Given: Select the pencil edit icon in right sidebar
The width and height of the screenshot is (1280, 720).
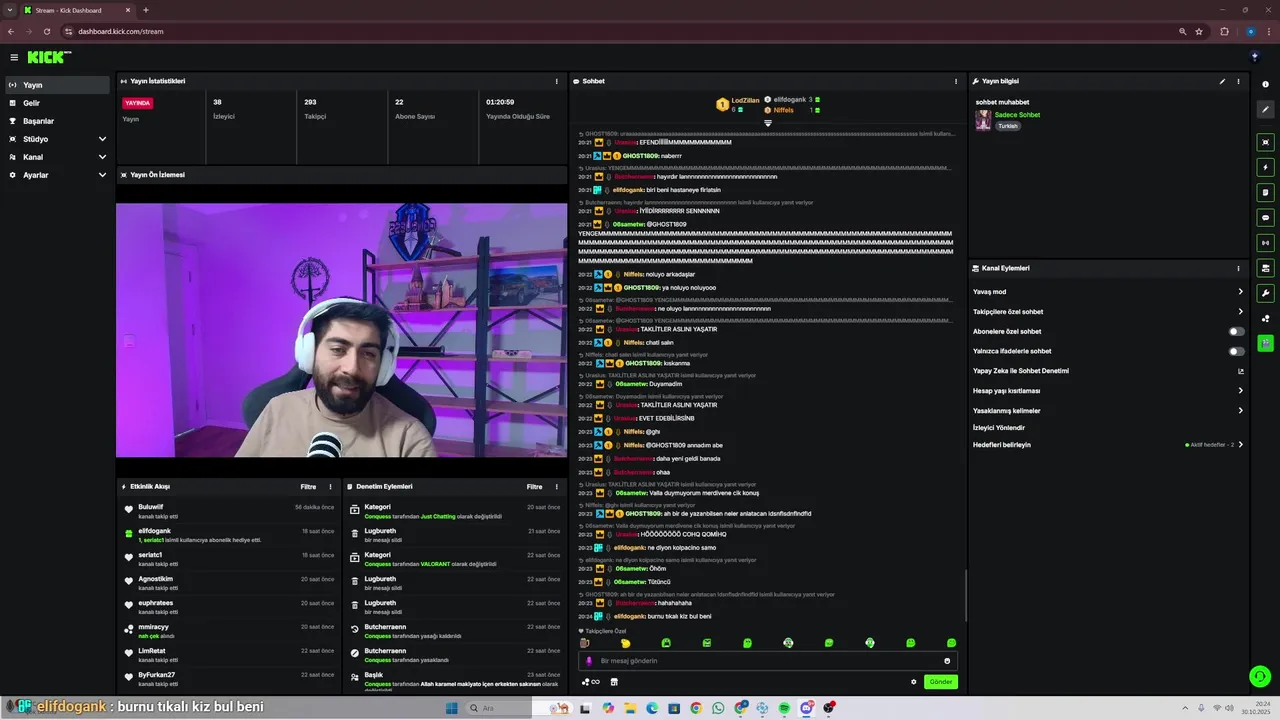Looking at the screenshot, I should pos(1266,110).
